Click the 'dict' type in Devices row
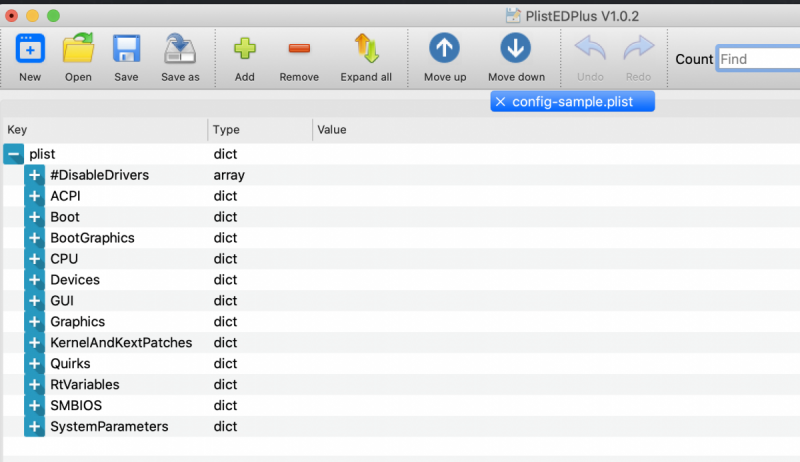This screenshot has width=800, height=462. [x=225, y=279]
